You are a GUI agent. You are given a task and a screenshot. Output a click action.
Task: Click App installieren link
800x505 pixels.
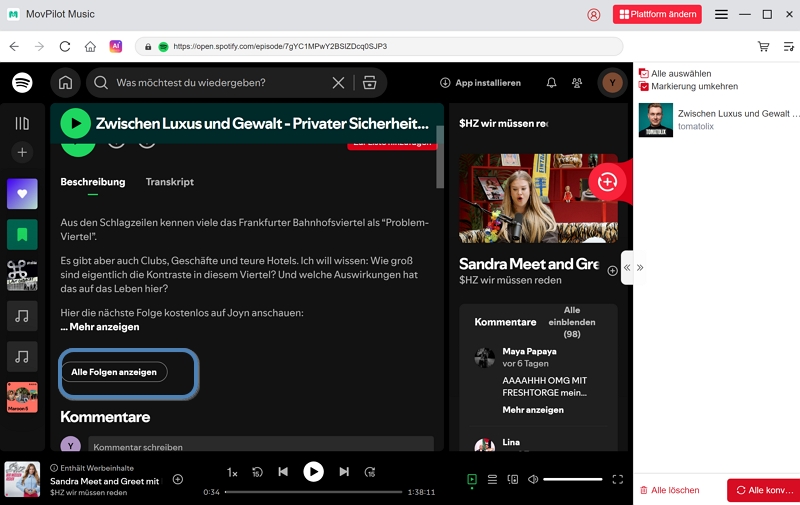[x=480, y=83]
